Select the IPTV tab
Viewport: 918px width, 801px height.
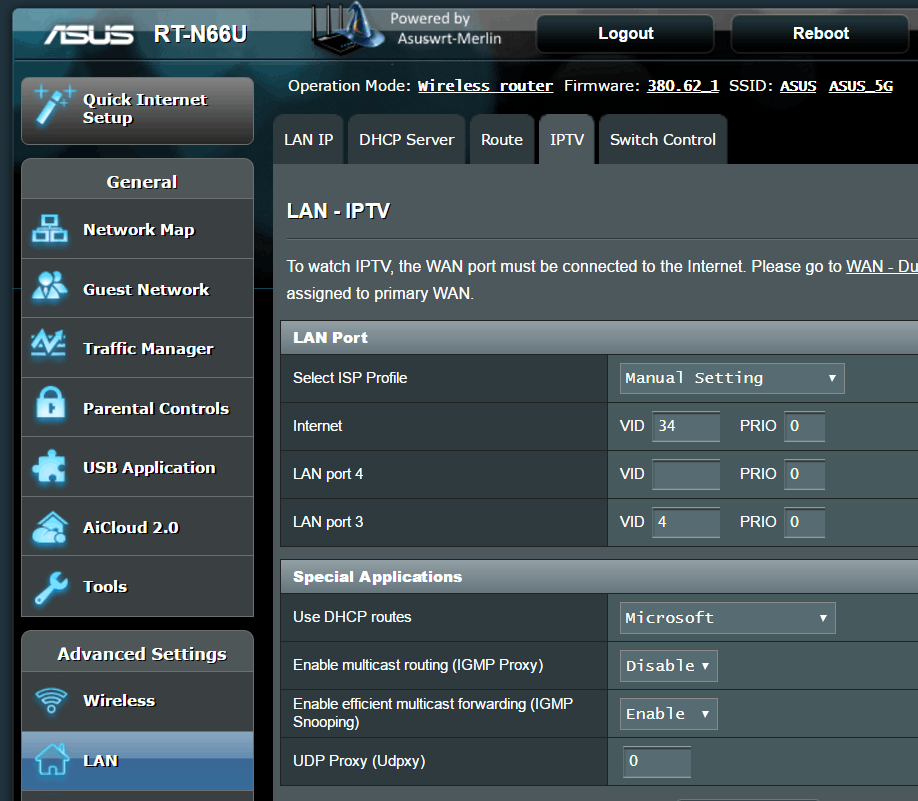click(567, 139)
